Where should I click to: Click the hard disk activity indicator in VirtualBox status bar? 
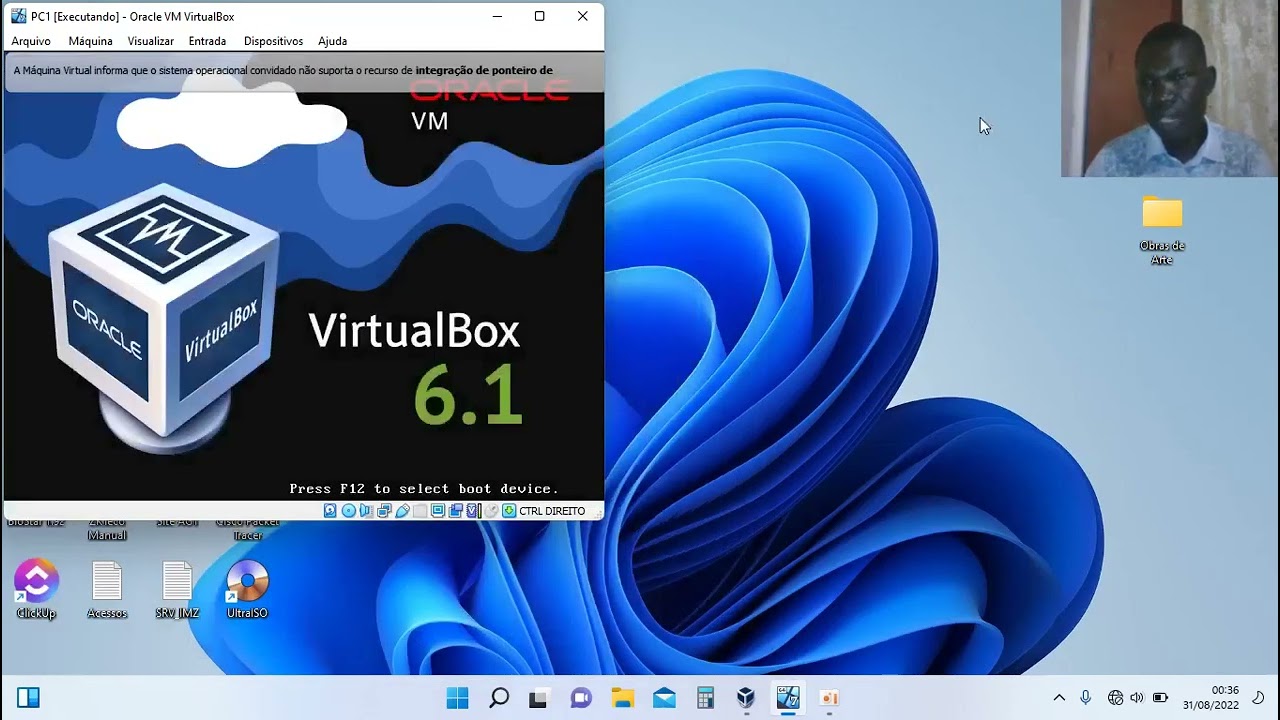click(330, 511)
